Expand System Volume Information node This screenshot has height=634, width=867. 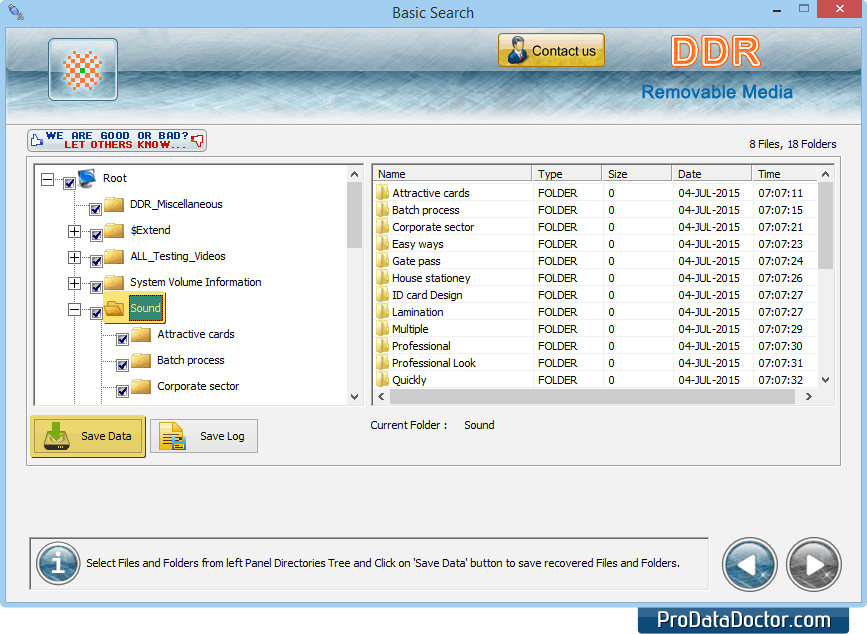[74, 283]
